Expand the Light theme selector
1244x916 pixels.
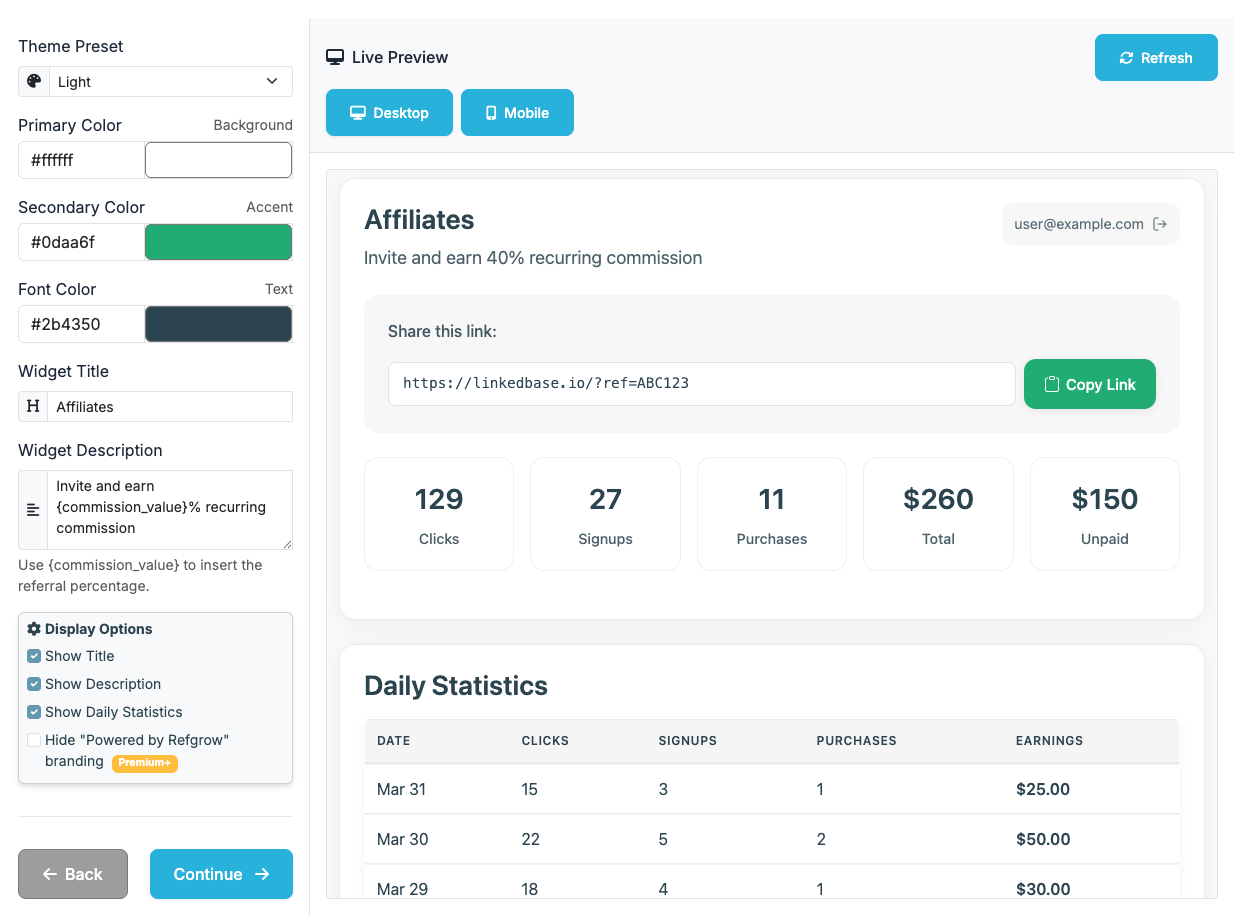[170, 81]
